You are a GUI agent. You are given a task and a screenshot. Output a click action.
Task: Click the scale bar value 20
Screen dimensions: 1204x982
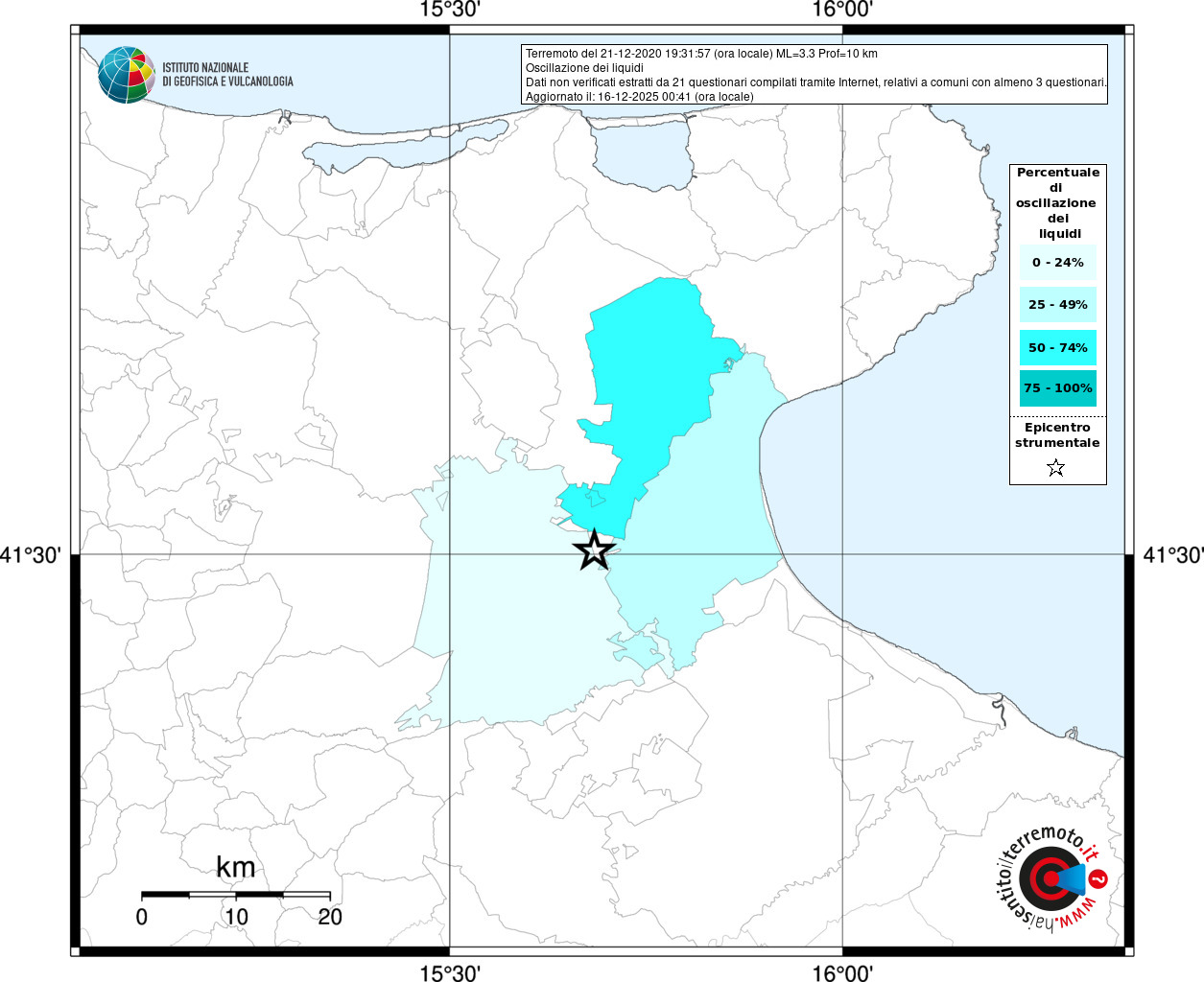coord(330,917)
